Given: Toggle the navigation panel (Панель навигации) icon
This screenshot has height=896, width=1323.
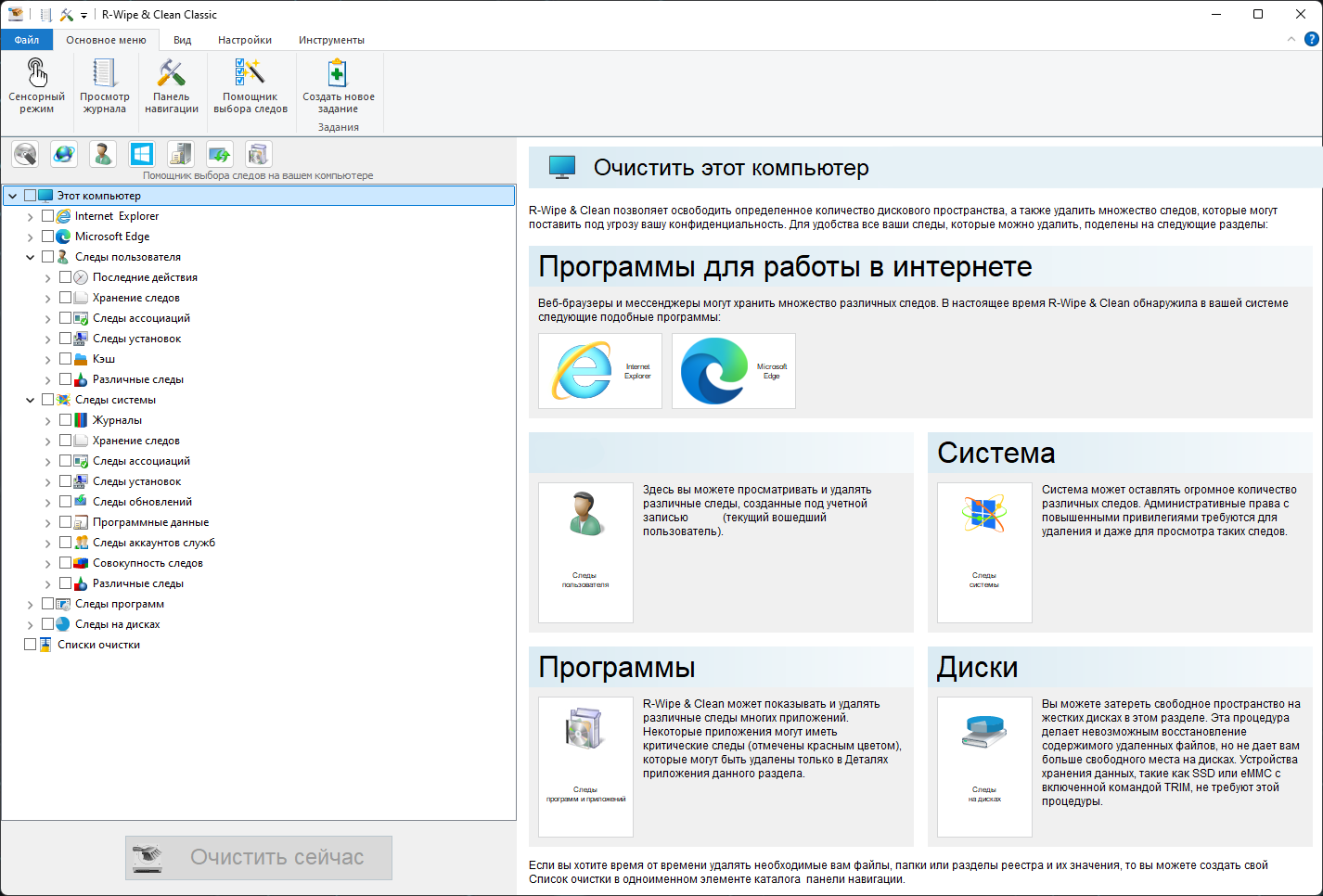Looking at the screenshot, I should 172,85.
